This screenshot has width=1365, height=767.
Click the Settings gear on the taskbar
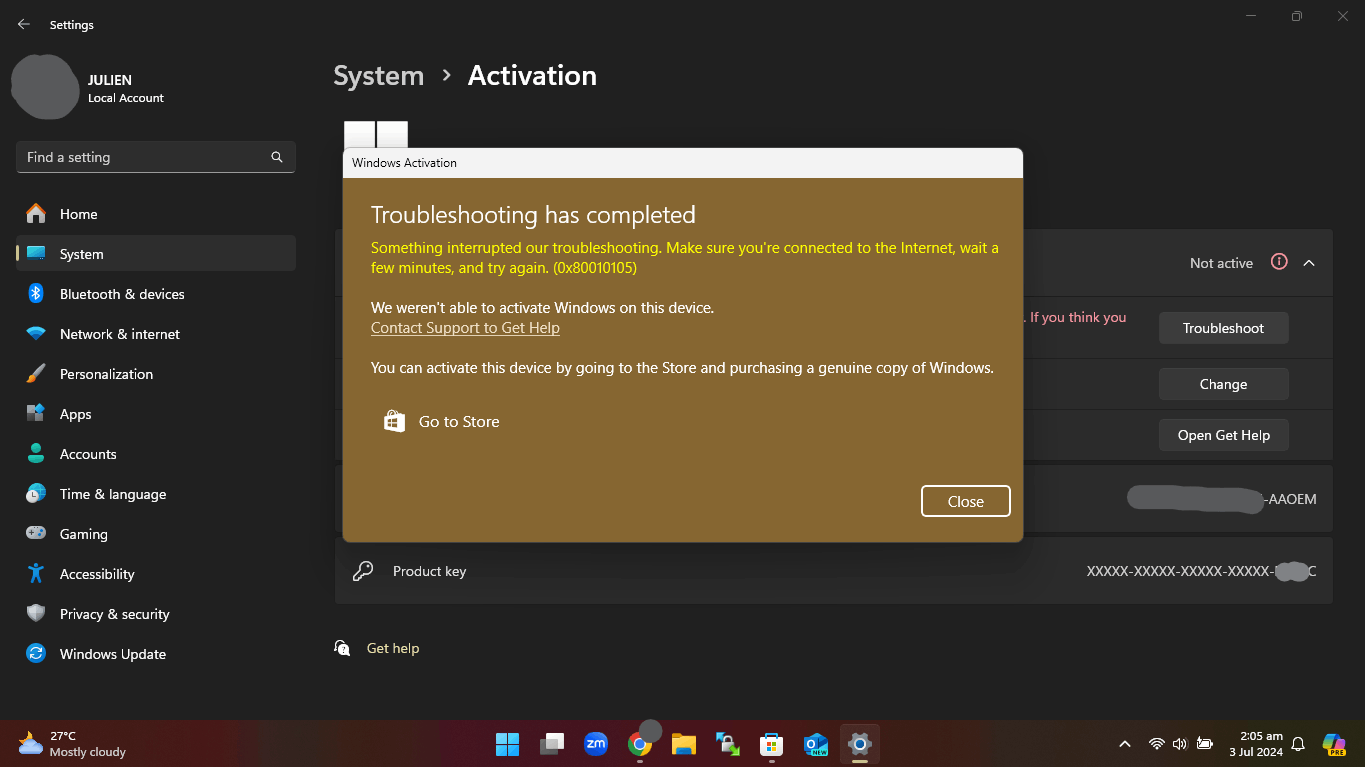click(859, 744)
